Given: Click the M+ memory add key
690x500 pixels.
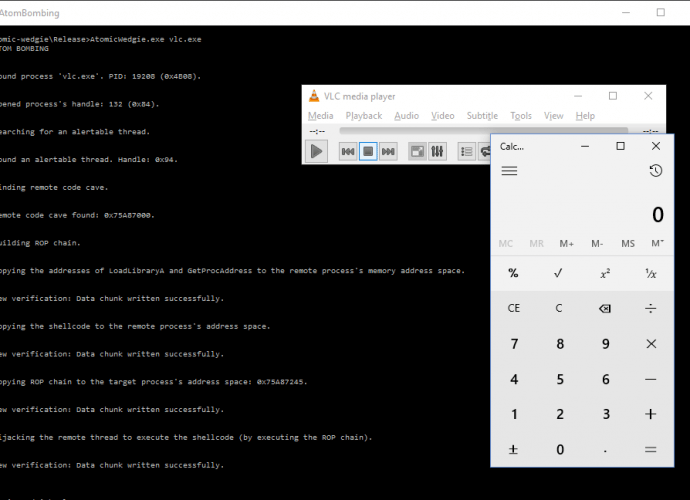Looking at the screenshot, I should click(x=566, y=243).
